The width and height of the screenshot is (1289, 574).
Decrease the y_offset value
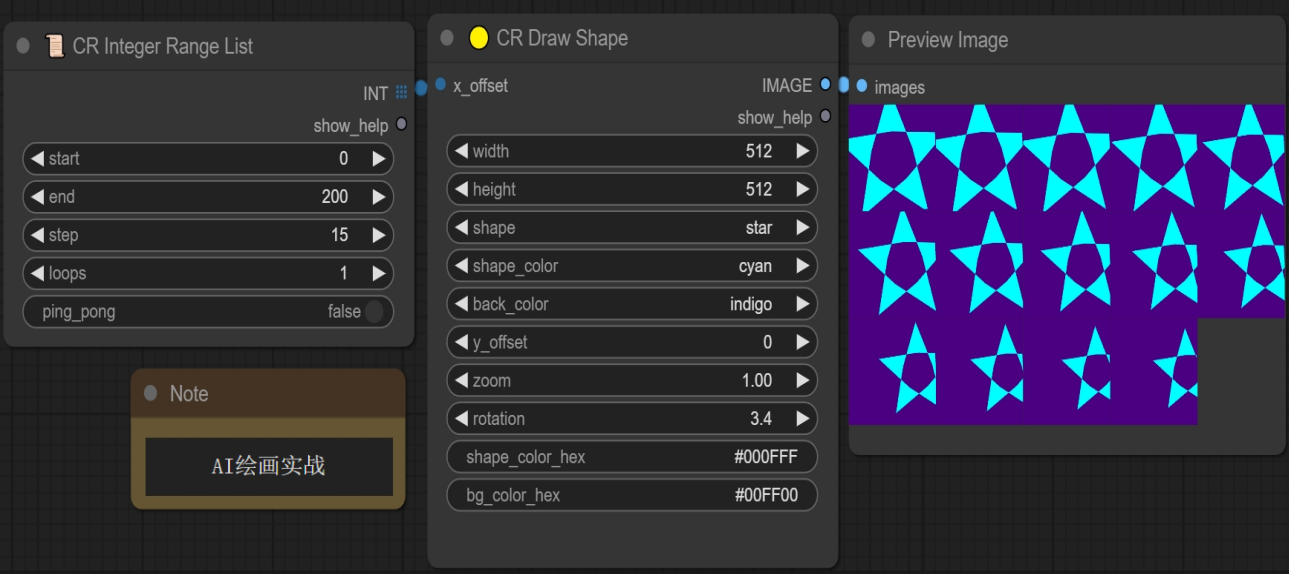coord(462,342)
